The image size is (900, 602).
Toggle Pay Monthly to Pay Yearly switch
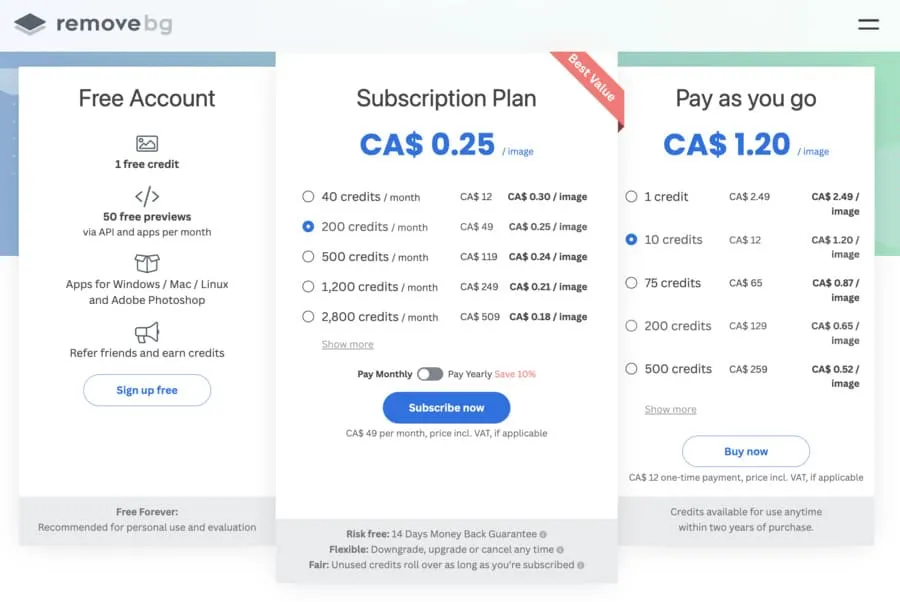(430, 374)
